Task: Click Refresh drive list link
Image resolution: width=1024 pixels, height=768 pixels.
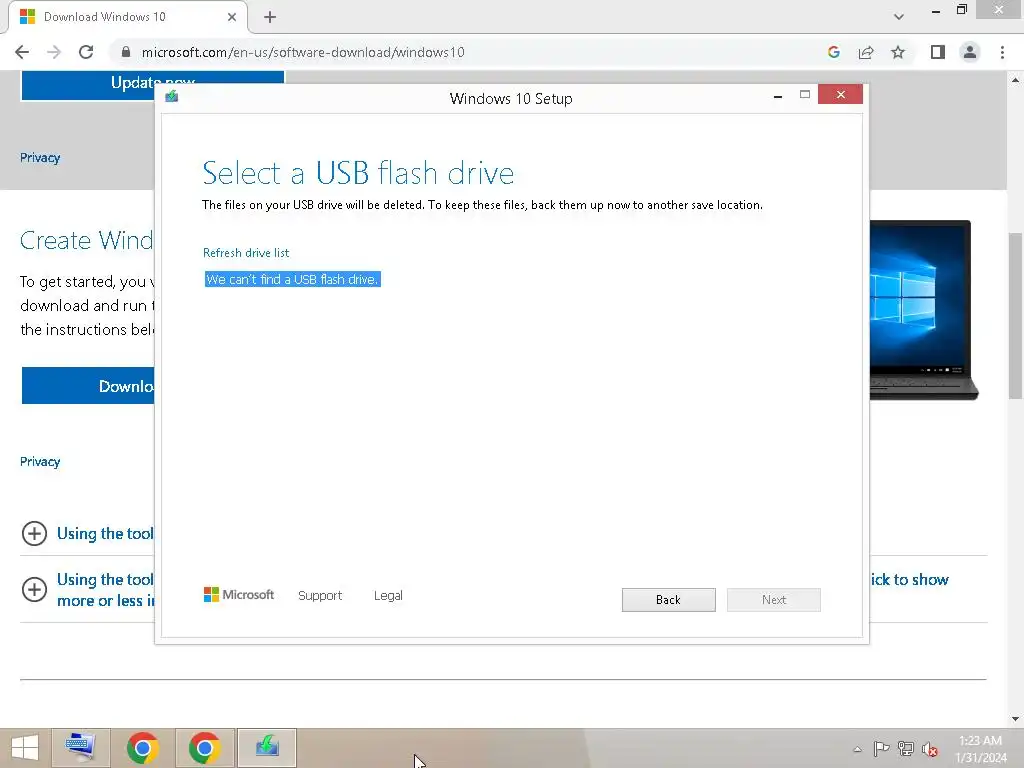Action: pyautogui.click(x=246, y=253)
